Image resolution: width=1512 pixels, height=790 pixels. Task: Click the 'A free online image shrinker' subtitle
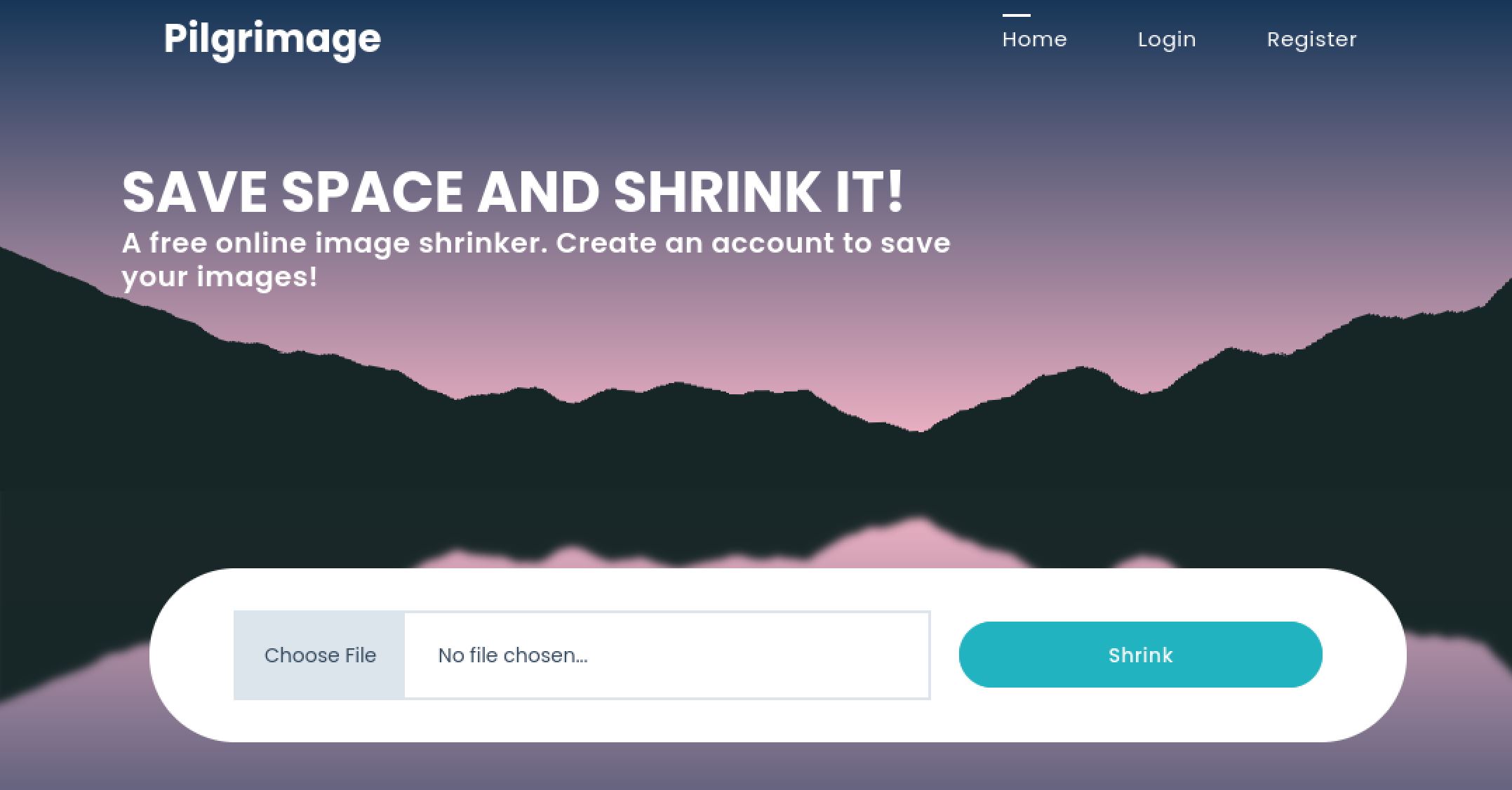click(x=536, y=260)
